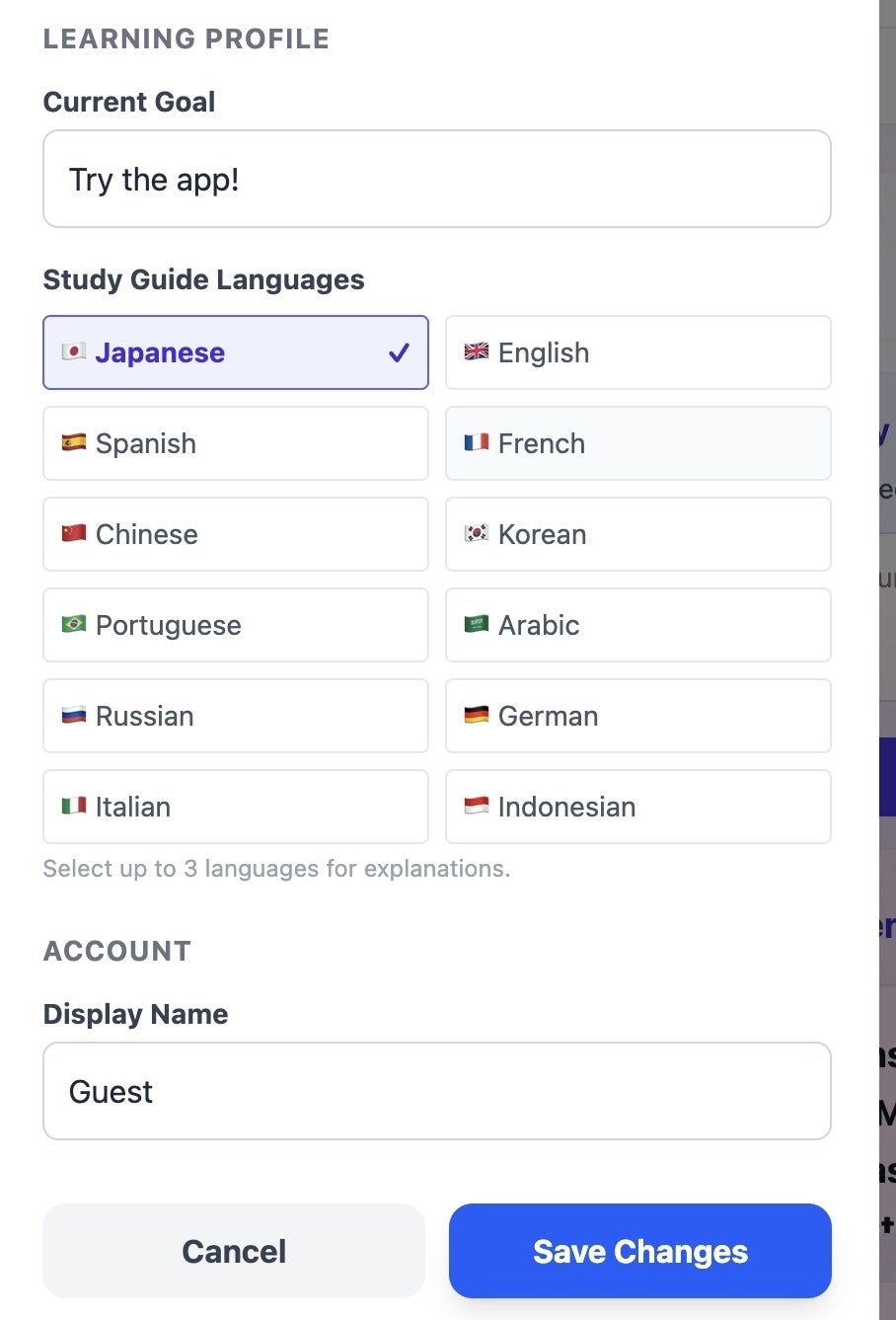Click the France flag icon
This screenshot has height=1320, width=896.
pos(477,443)
